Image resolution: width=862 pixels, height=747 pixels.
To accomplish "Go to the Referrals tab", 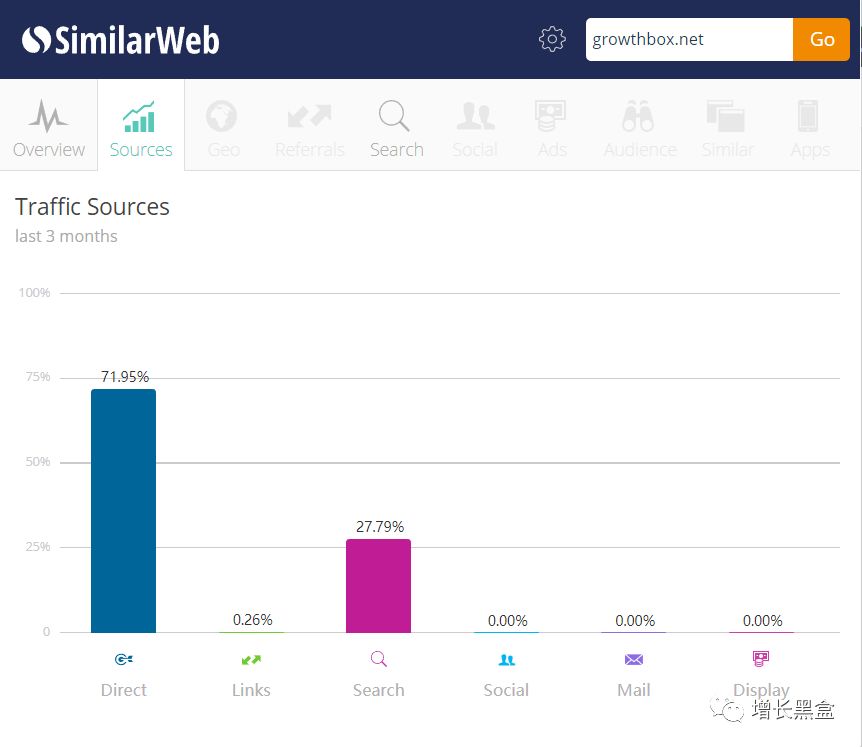I will pyautogui.click(x=310, y=128).
